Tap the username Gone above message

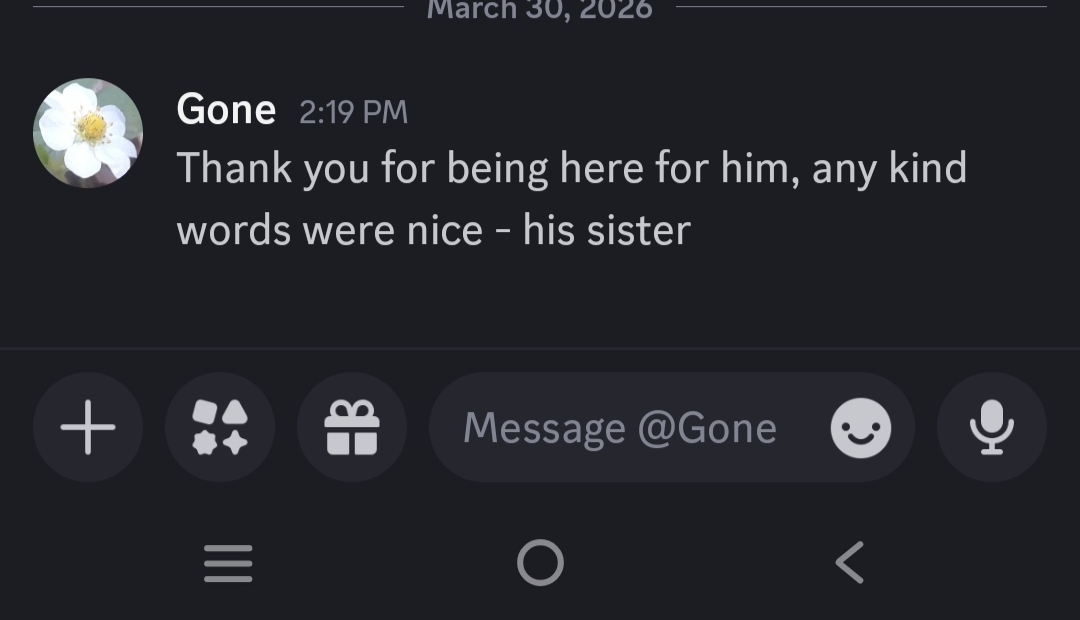(x=226, y=109)
